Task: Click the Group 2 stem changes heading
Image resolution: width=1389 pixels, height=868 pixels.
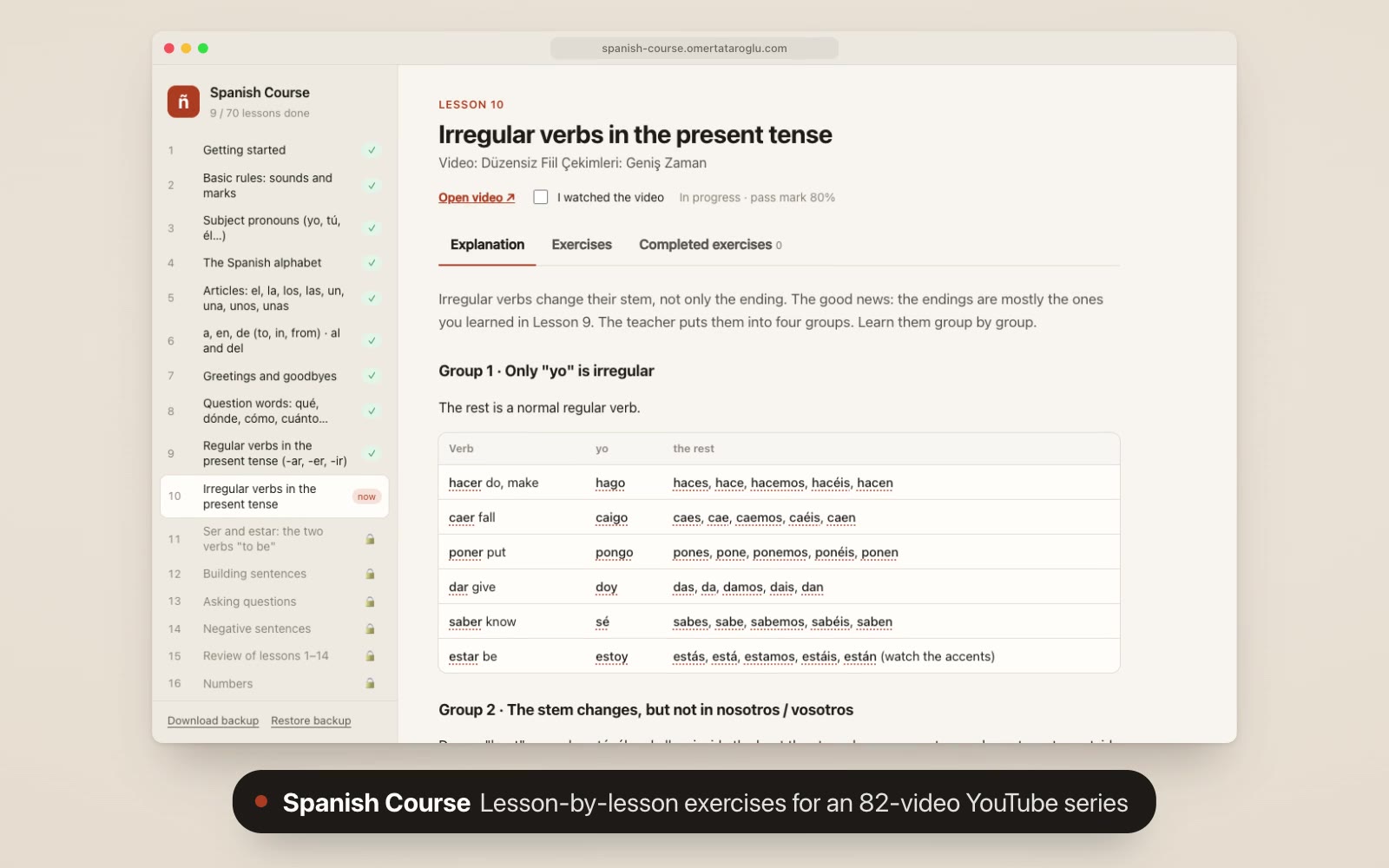Action: (x=646, y=710)
